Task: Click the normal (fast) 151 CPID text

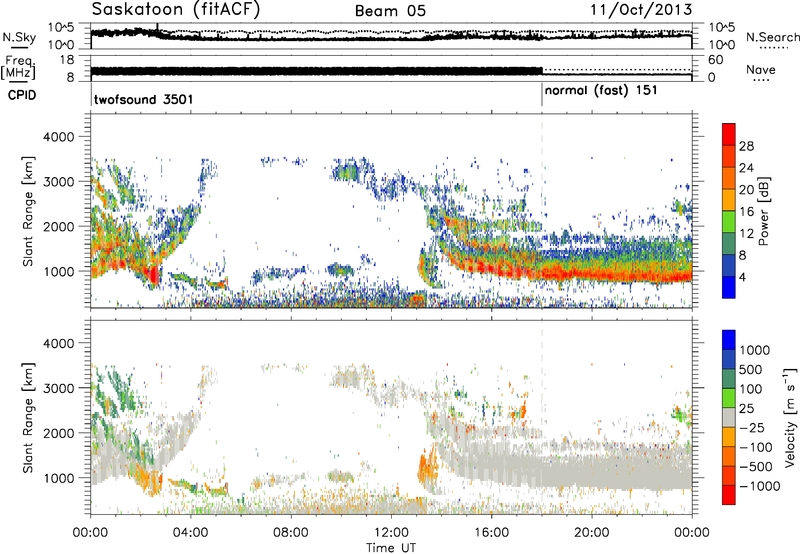Action: [601, 91]
